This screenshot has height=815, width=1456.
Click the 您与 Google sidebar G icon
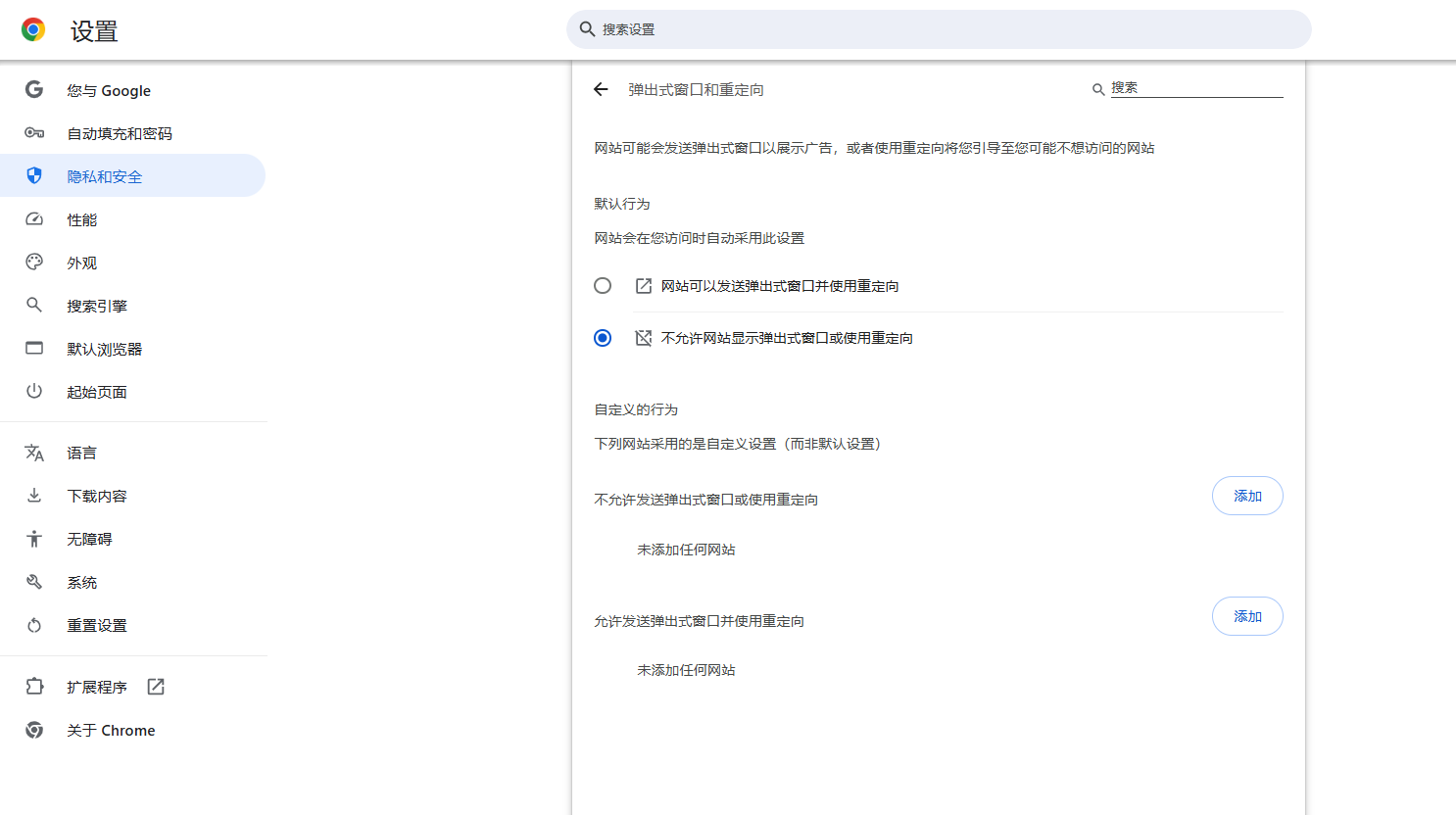(34, 90)
